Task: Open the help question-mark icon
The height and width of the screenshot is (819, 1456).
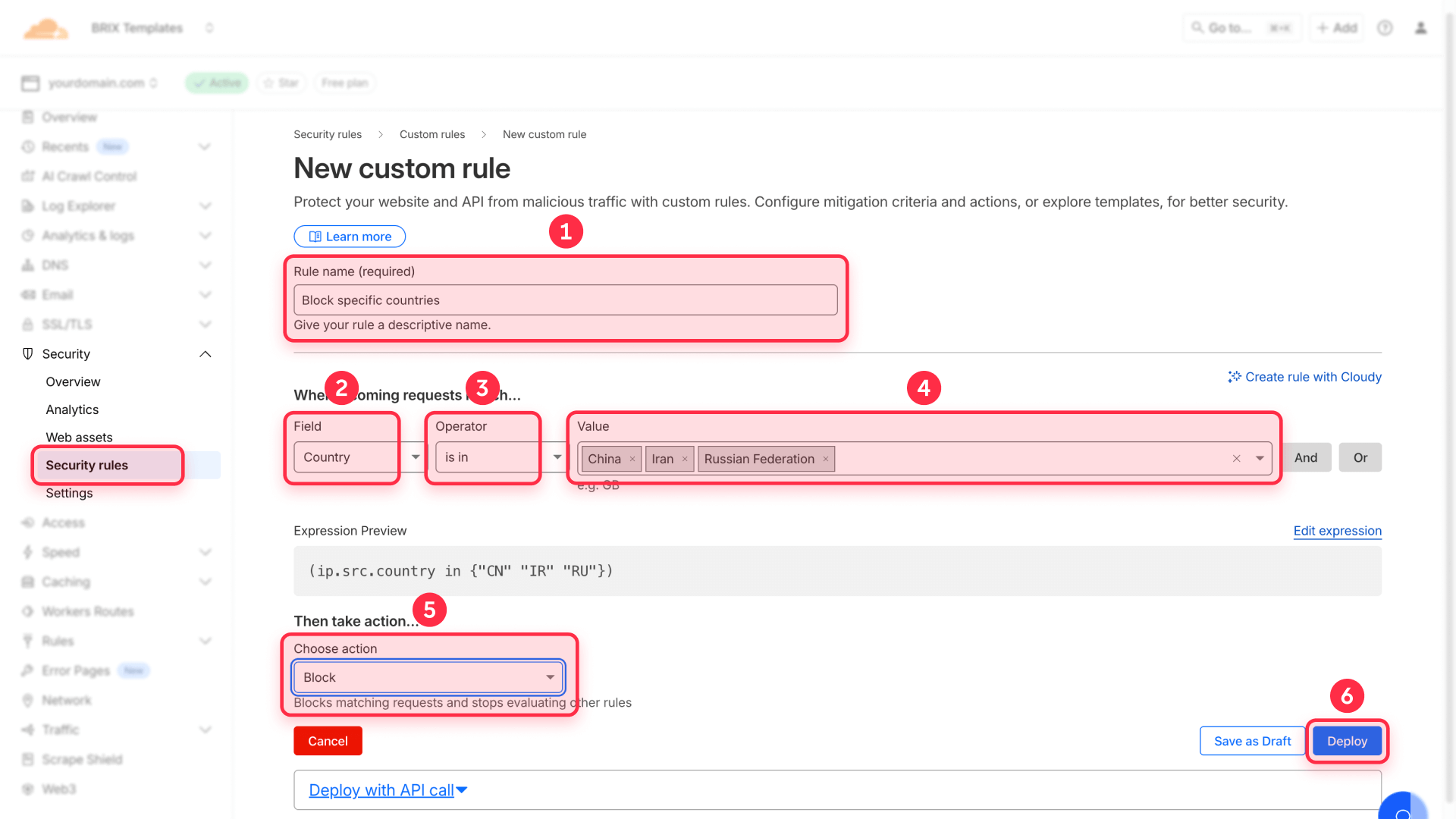Action: pyautogui.click(x=1385, y=28)
